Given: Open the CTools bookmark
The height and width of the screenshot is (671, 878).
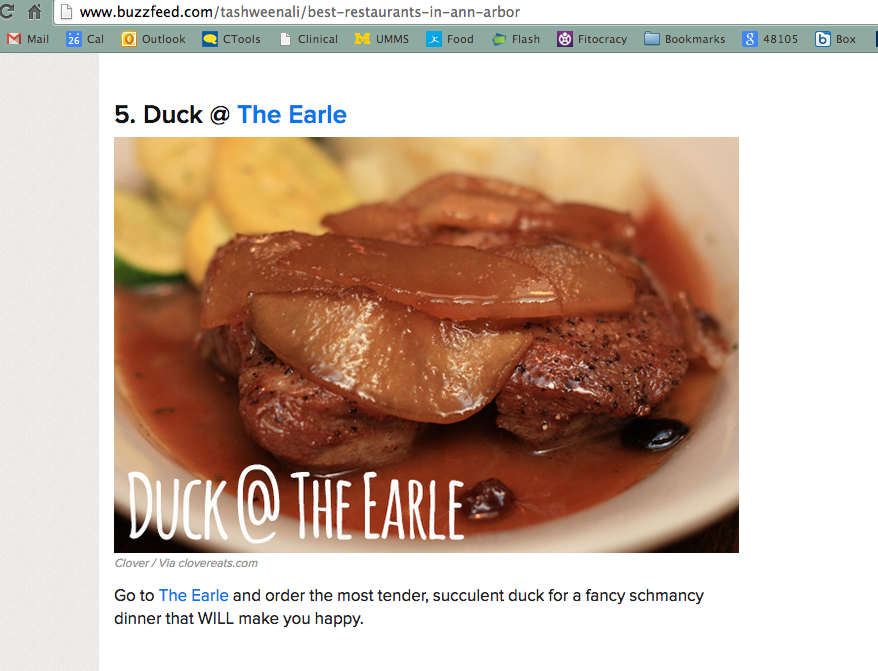Looking at the screenshot, I should click(231, 39).
